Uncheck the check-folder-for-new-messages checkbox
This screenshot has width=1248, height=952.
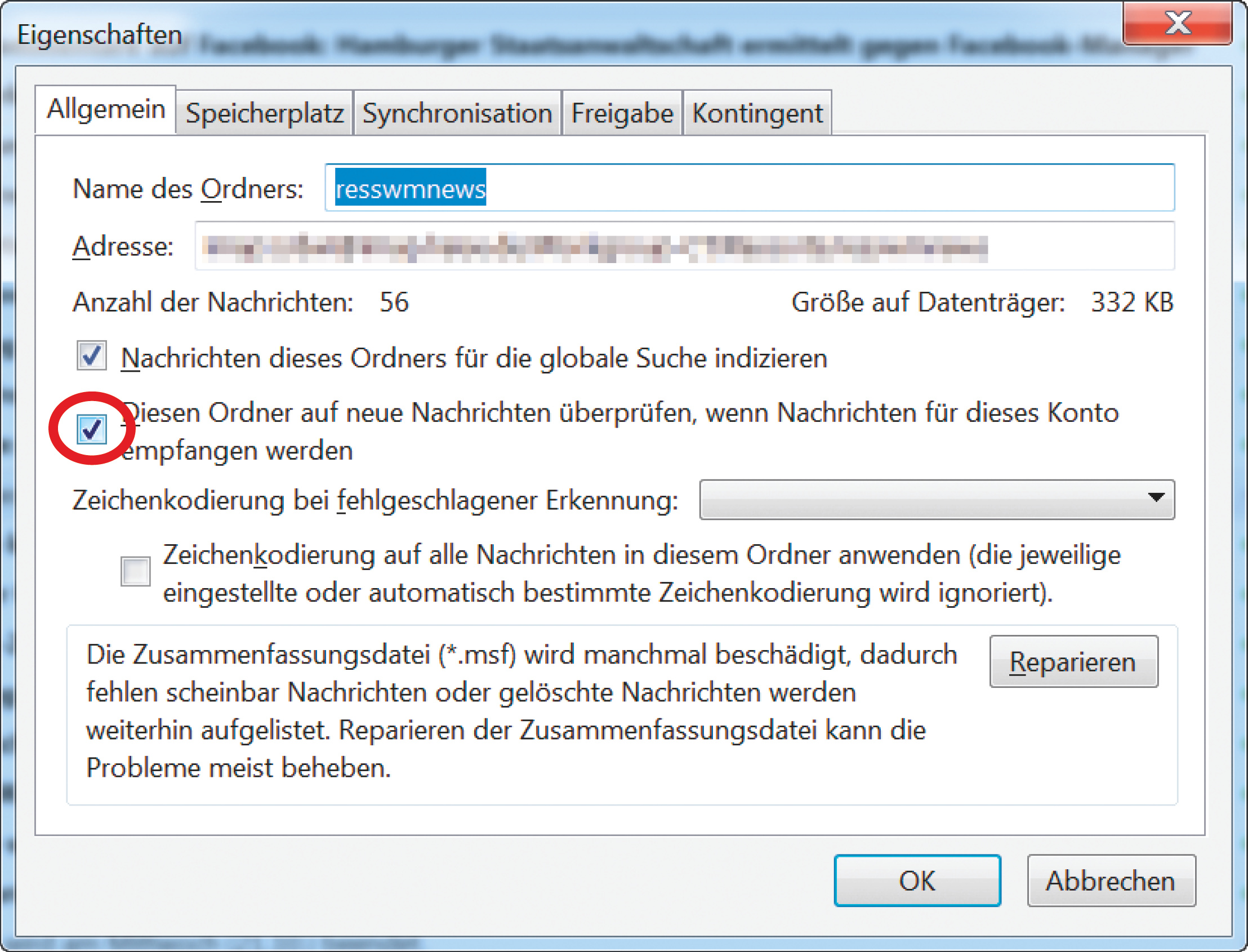[x=91, y=429]
